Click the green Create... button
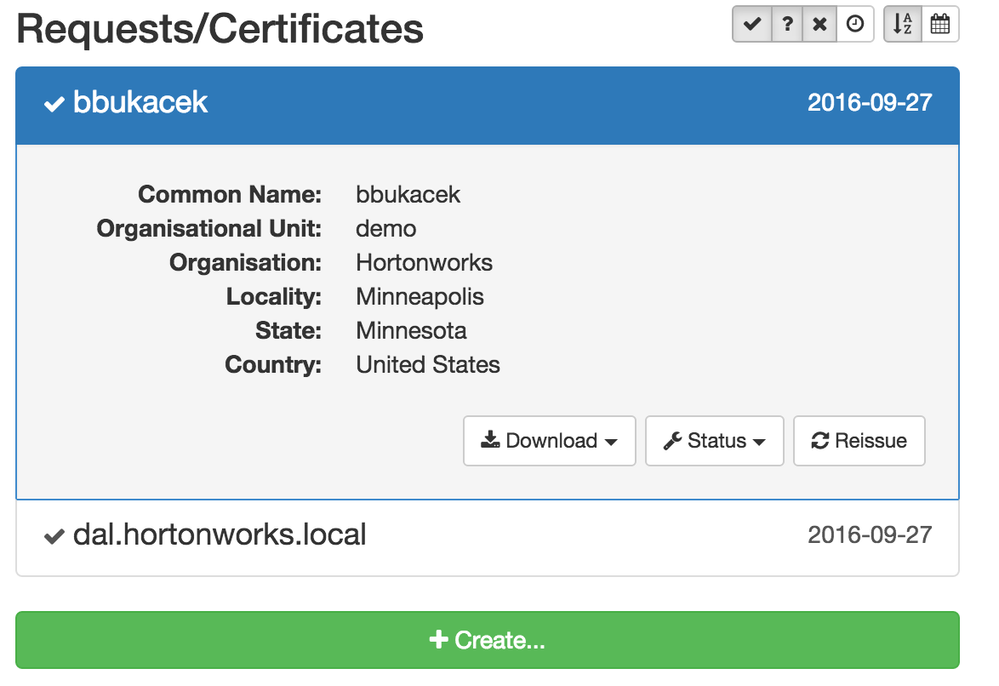The image size is (999, 686). tap(487, 640)
